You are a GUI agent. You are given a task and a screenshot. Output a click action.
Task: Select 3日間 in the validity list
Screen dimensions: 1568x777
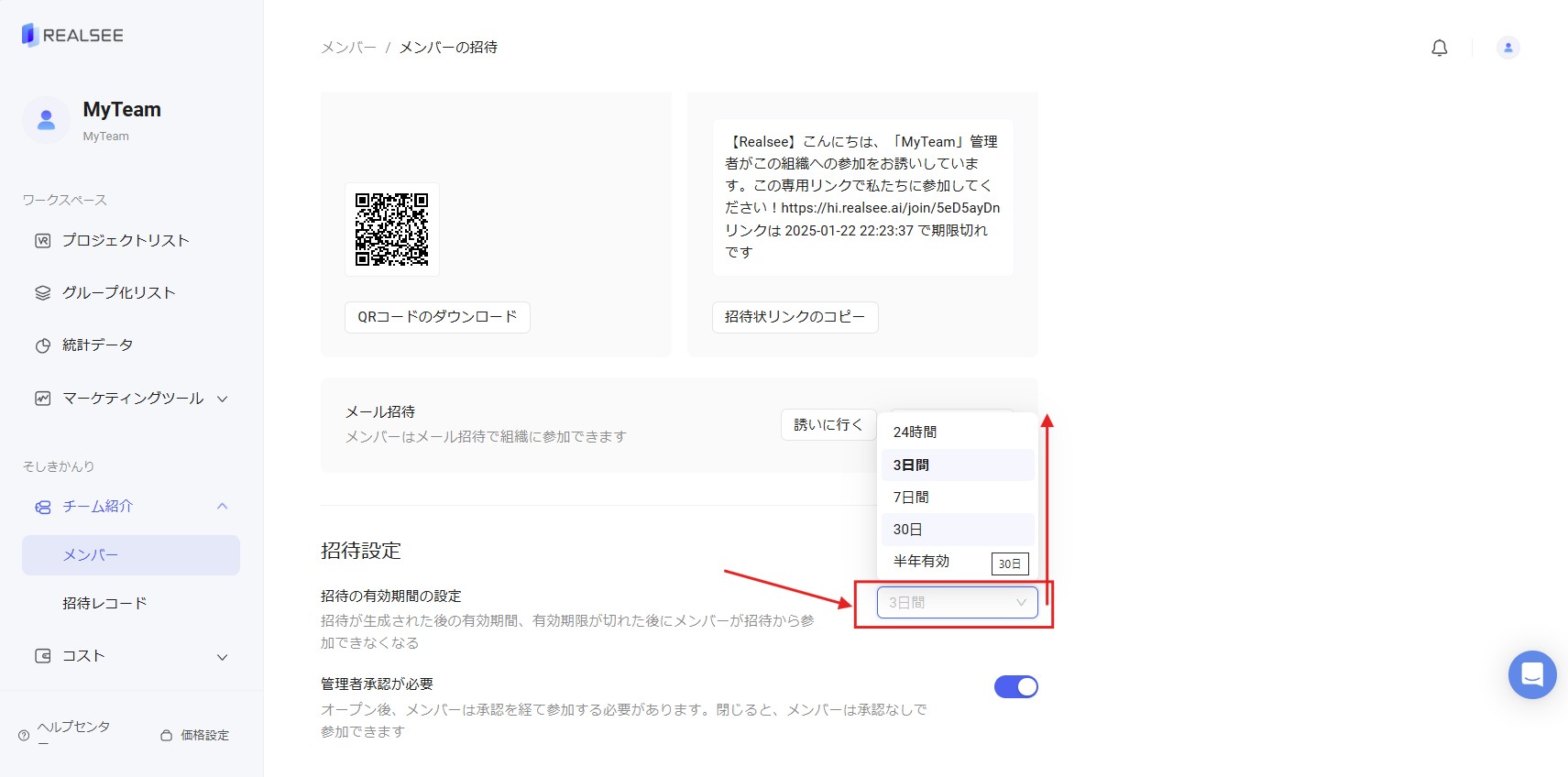pos(958,465)
